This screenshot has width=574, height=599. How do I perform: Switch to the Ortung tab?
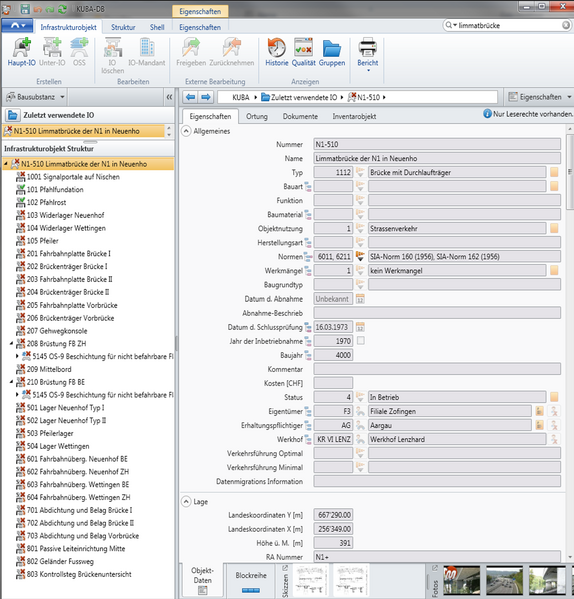point(257,116)
